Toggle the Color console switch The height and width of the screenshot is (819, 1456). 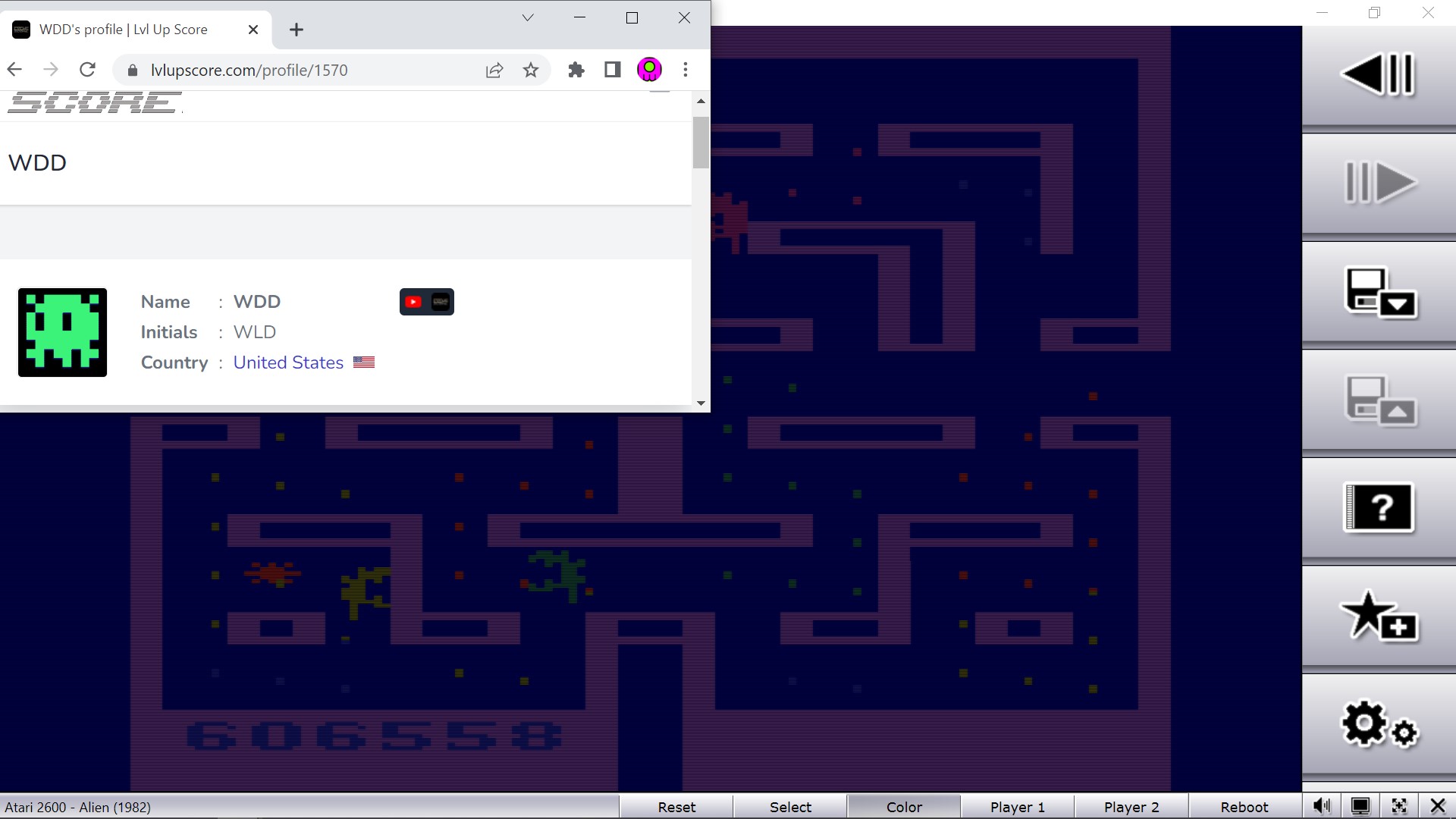pos(903,807)
